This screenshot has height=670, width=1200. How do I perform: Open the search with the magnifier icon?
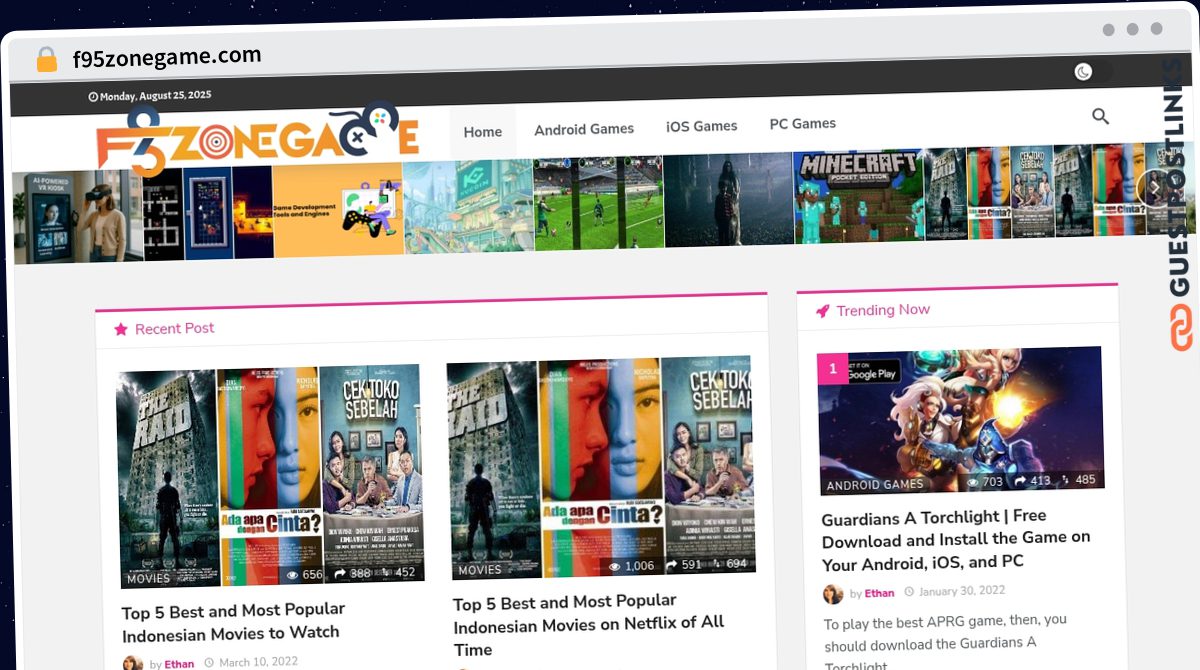[x=1100, y=116]
